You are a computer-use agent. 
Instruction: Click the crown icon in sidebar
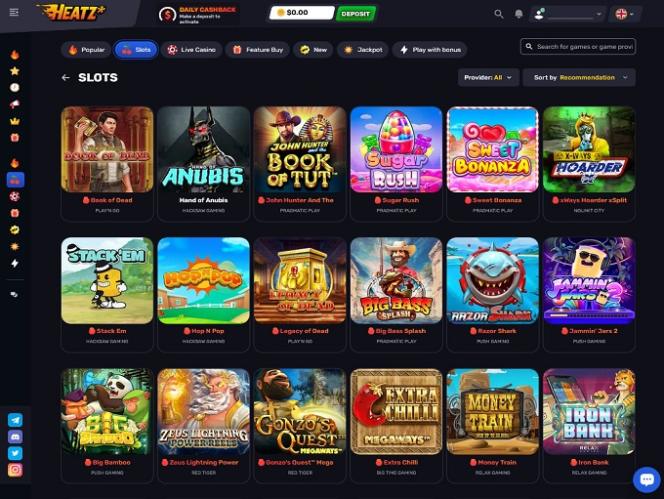[15, 121]
